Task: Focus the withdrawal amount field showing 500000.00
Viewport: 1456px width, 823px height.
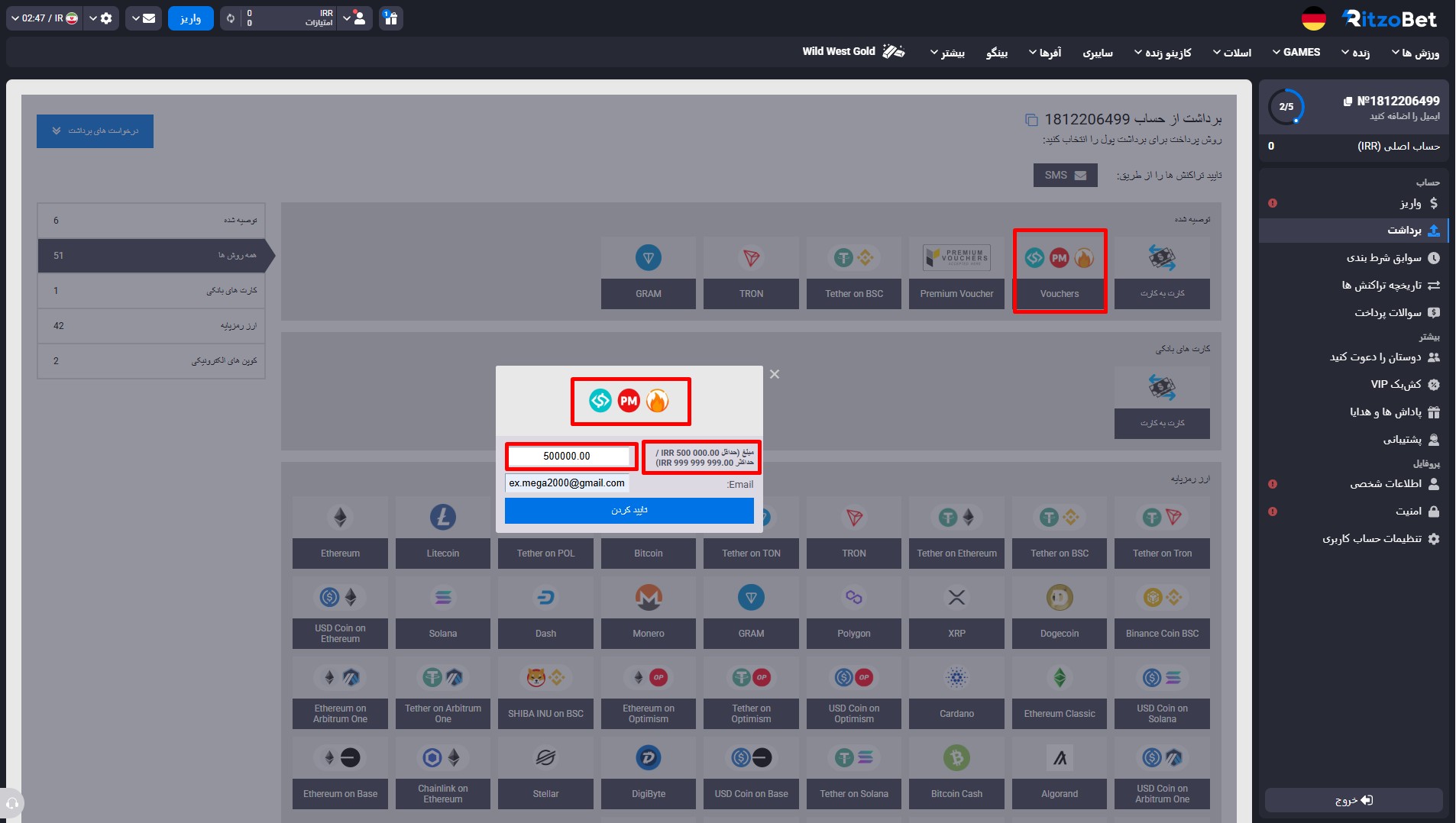Action: coord(568,456)
